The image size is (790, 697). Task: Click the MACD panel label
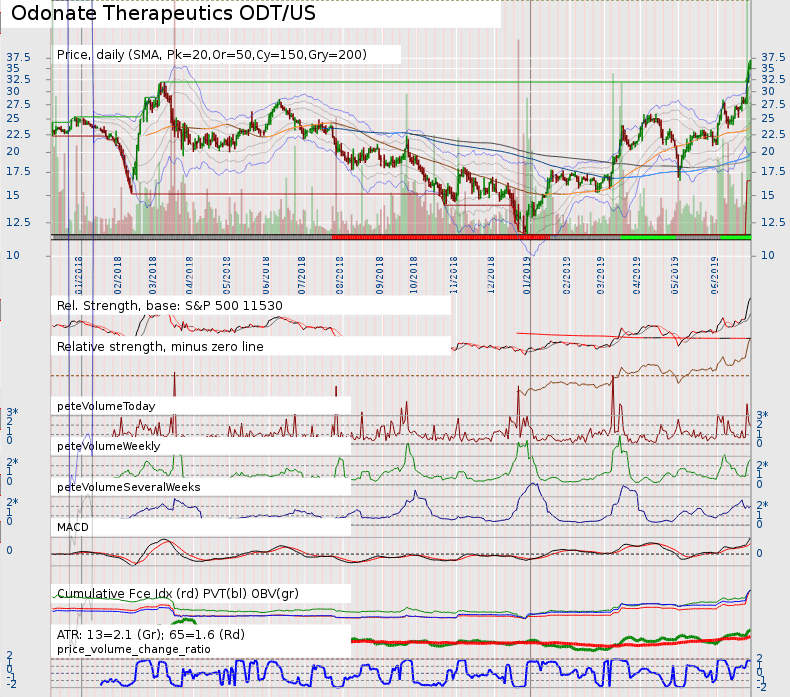[73, 527]
